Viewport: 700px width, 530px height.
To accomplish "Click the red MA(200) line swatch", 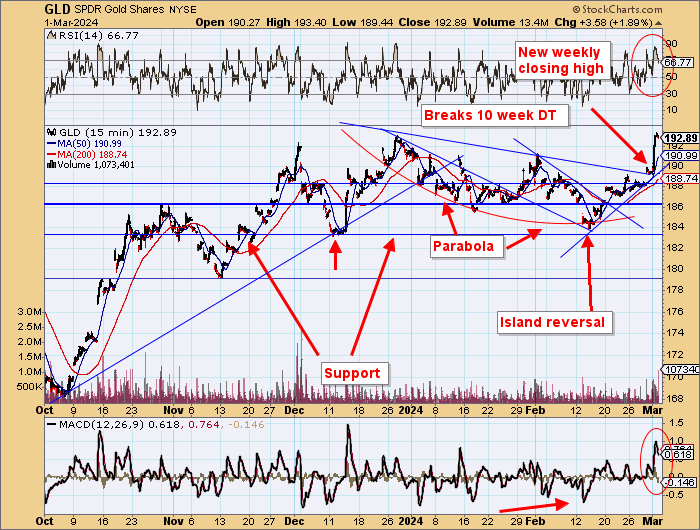I will 52,154.
